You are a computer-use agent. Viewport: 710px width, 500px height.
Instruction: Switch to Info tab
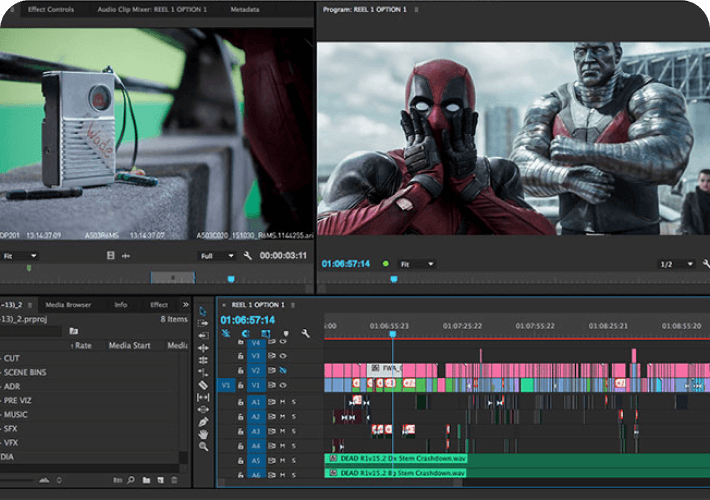pyautogui.click(x=121, y=305)
